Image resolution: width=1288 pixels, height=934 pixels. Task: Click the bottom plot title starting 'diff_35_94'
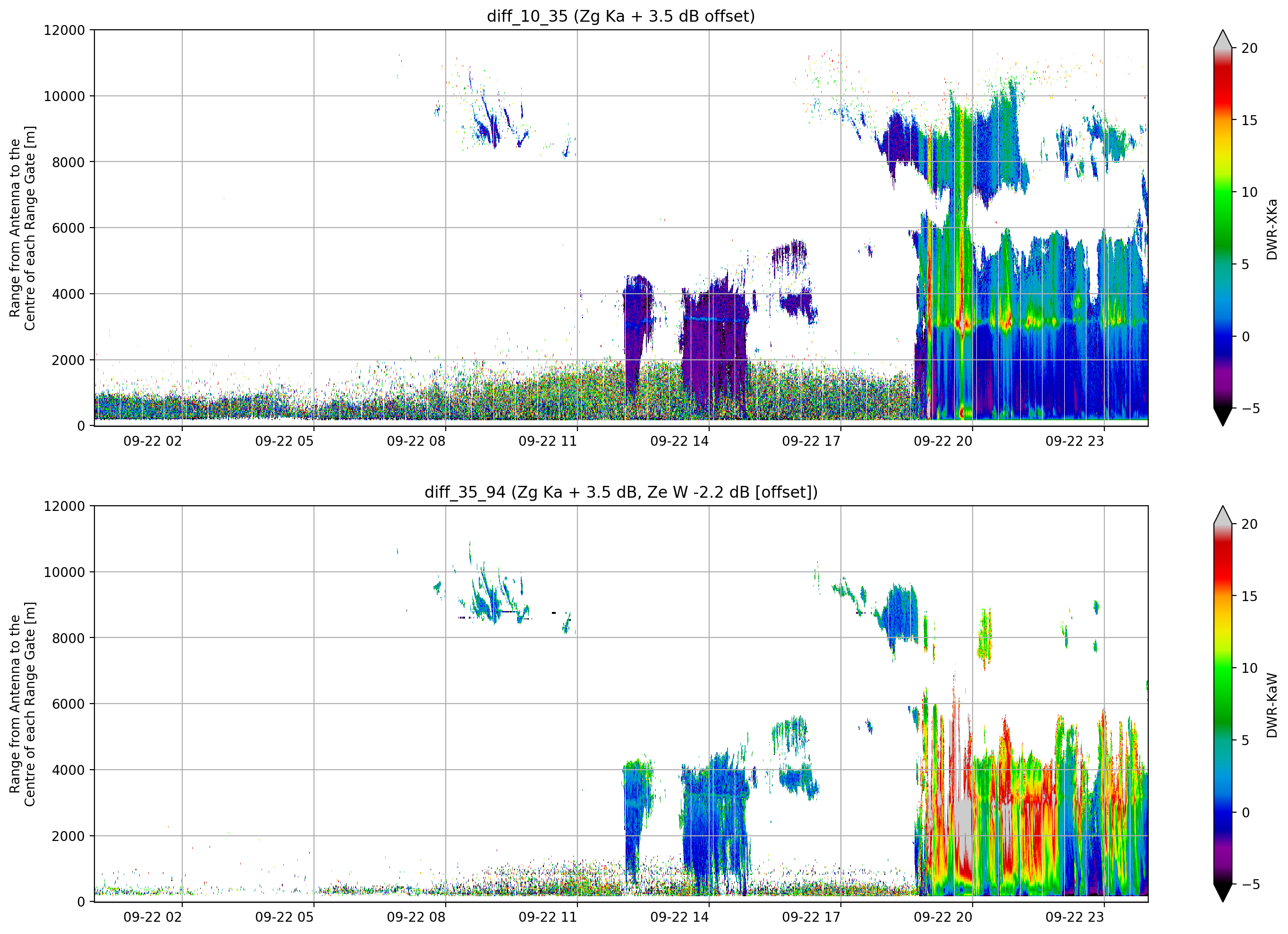click(x=621, y=492)
